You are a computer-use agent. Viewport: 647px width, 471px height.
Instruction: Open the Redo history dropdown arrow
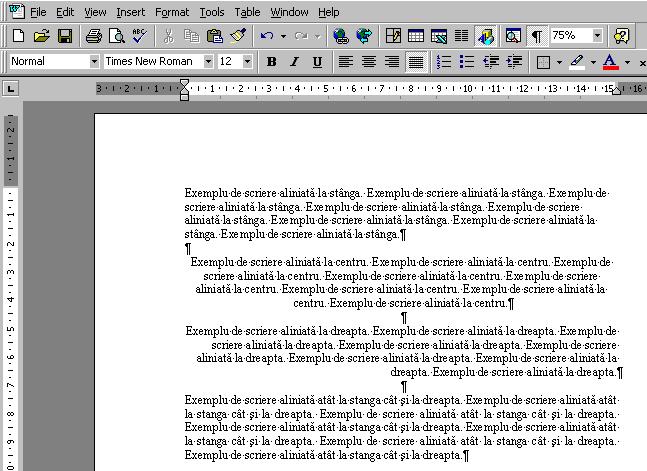[317, 36]
